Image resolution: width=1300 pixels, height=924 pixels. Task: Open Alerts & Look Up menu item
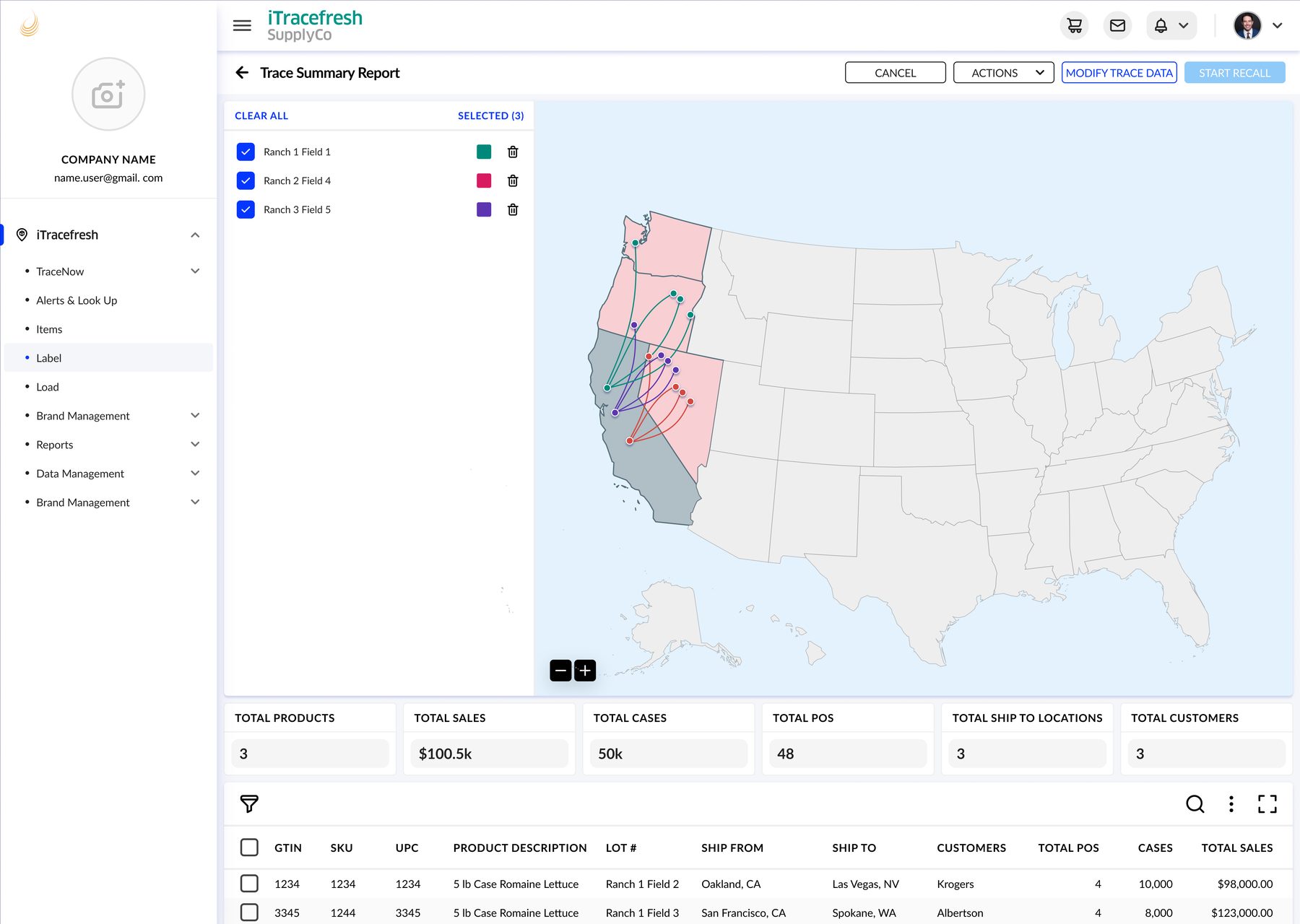pyautogui.click(x=77, y=300)
